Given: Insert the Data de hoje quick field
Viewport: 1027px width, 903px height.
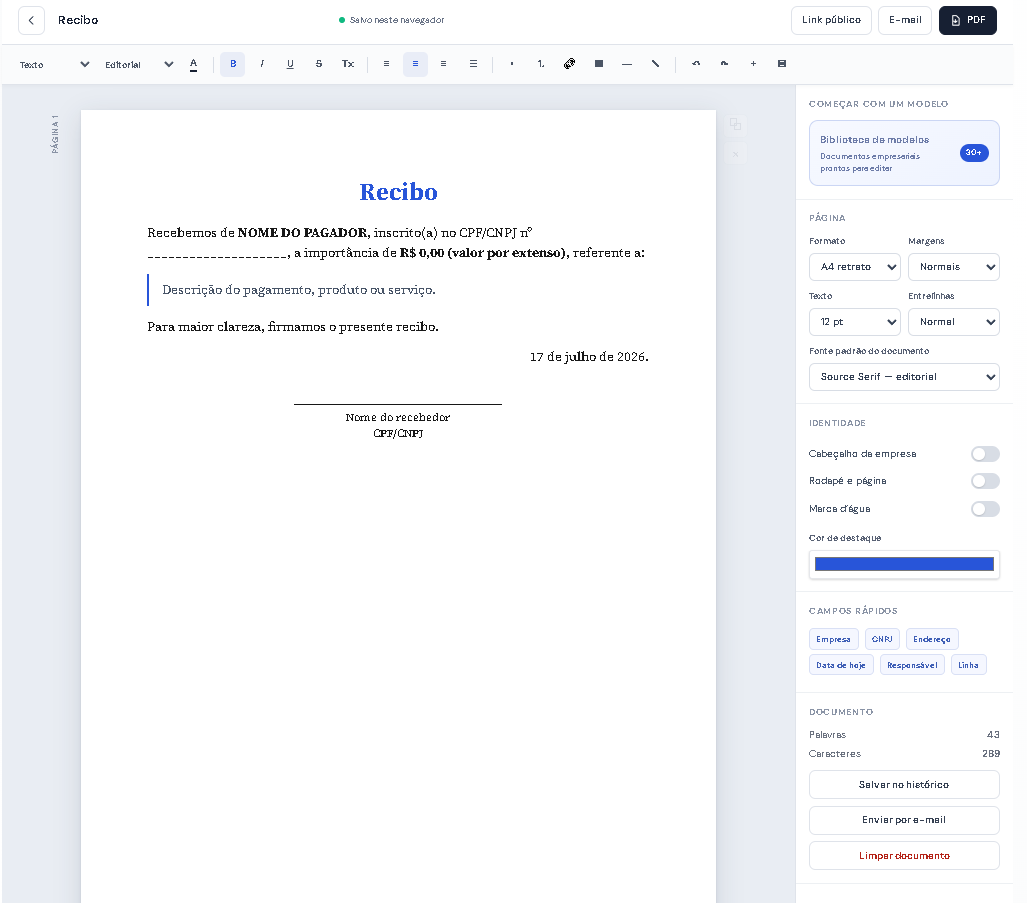Looking at the screenshot, I should 841,665.
